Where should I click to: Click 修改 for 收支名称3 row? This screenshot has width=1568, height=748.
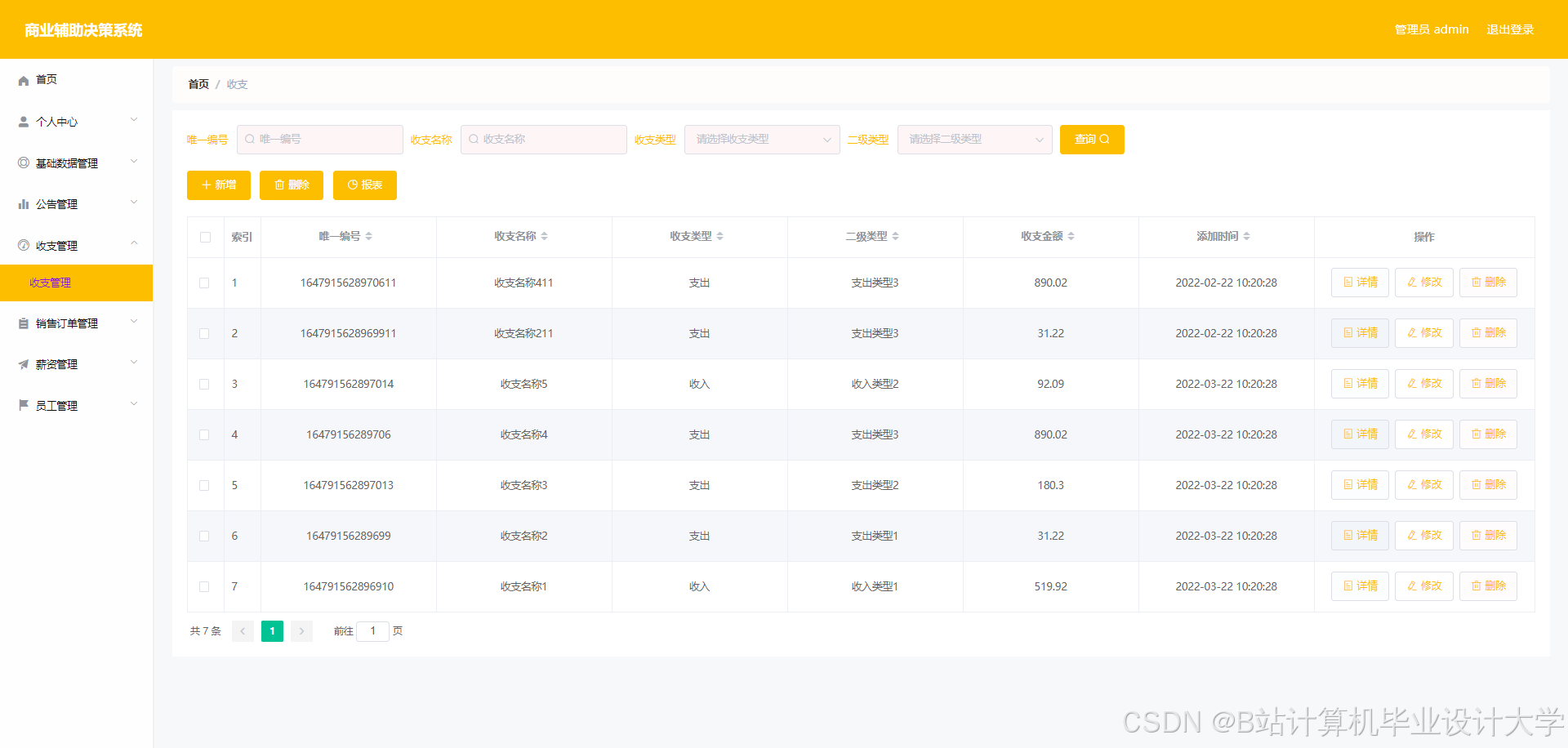pyautogui.click(x=1424, y=485)
